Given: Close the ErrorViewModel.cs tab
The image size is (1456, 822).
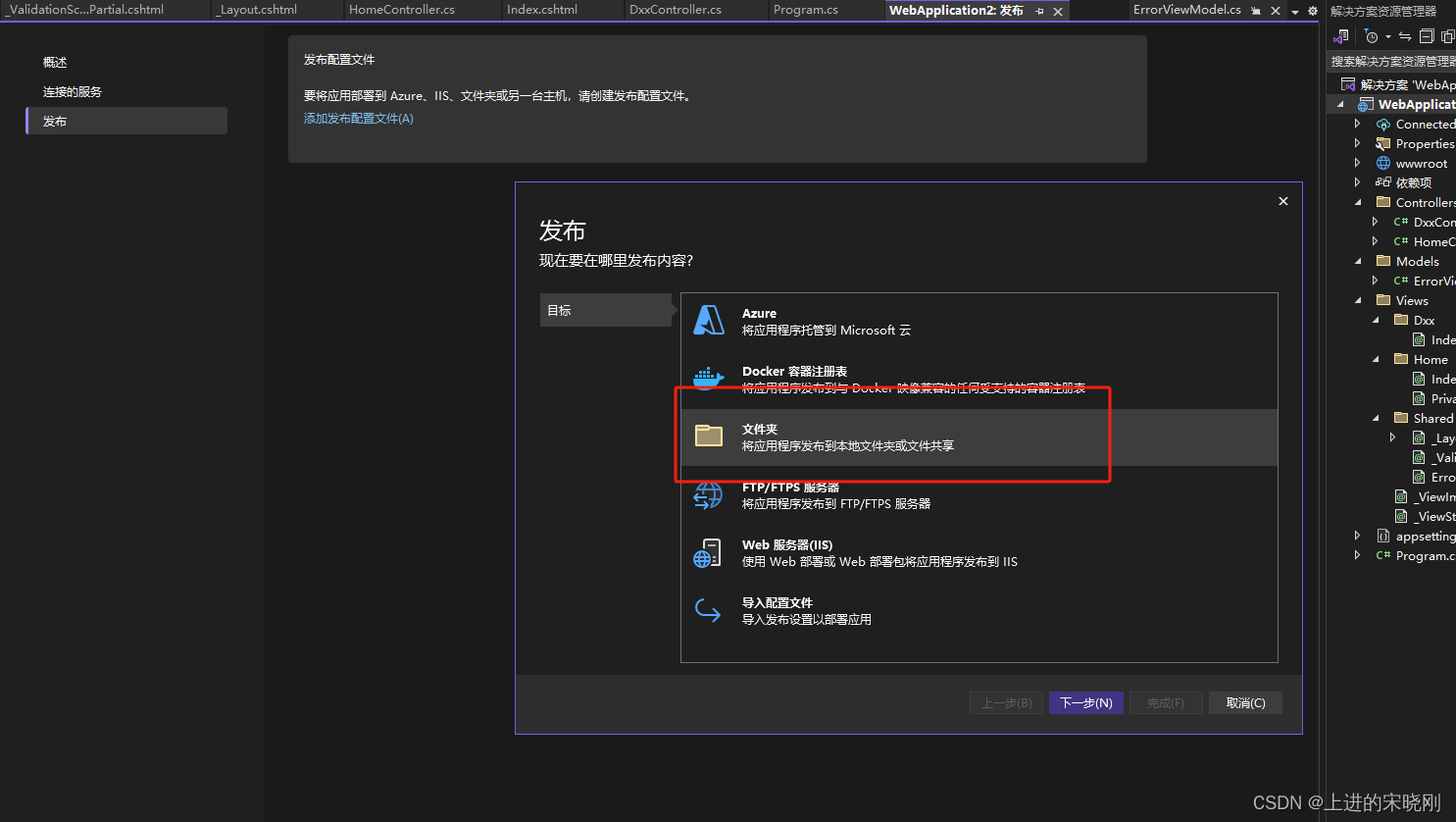Looking at the screenshot, I should tap(1275, 11).
